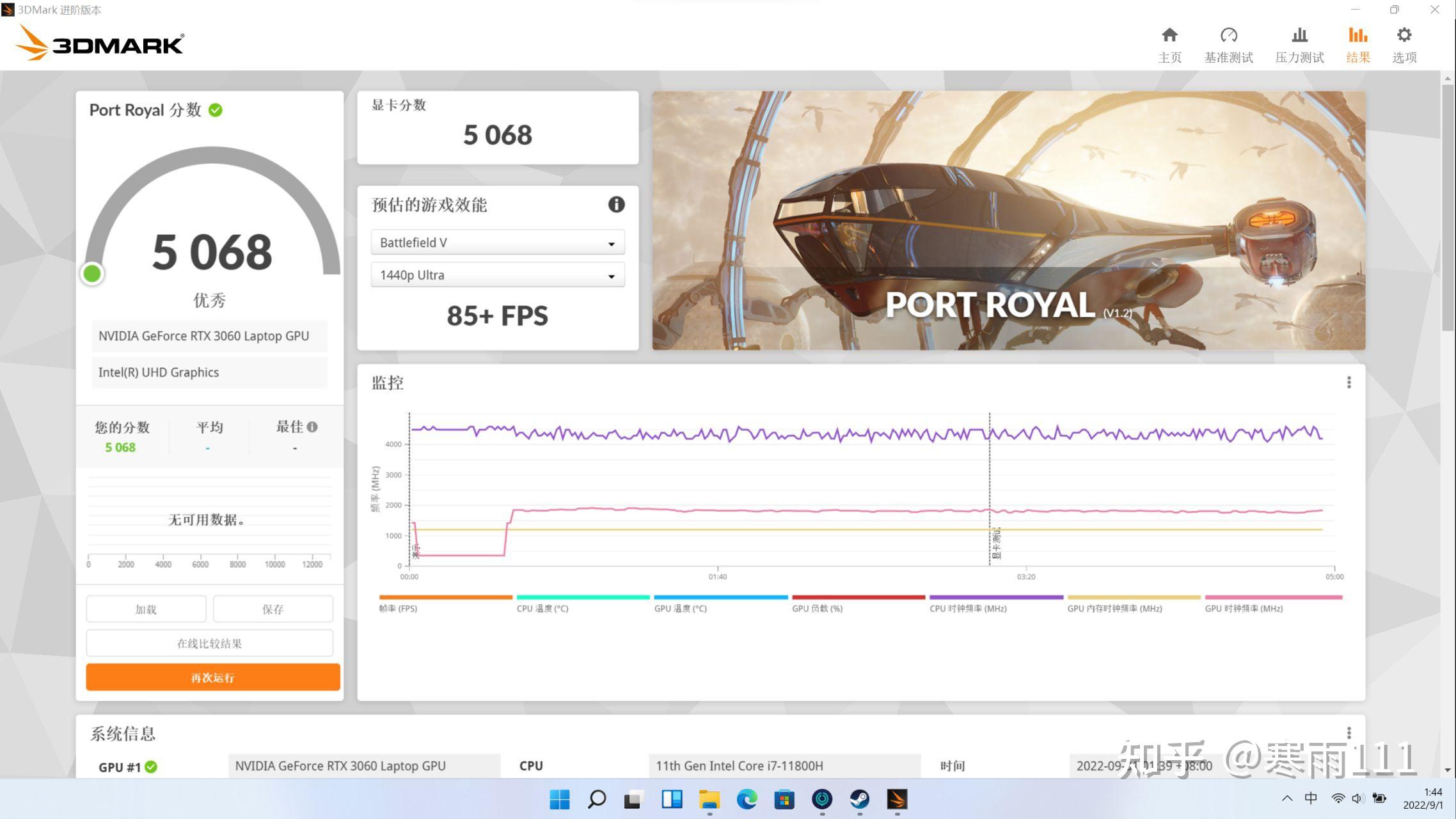The width and height of the screenshot is (1456, 819).
Task: Click the 保存 save button
Action: coord(273,609)
